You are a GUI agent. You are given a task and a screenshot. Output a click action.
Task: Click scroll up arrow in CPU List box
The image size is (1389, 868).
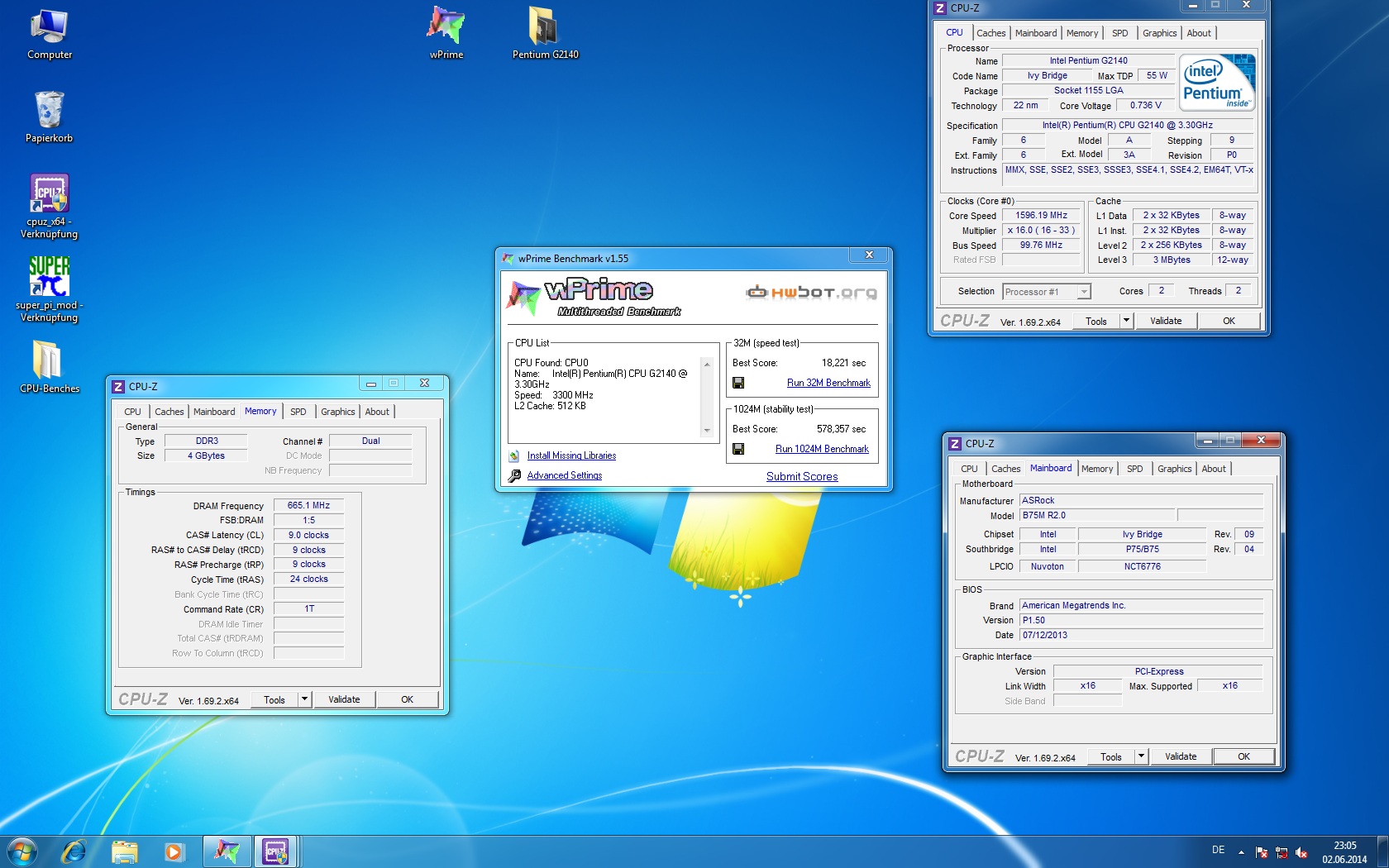click(x=707, y=365)
